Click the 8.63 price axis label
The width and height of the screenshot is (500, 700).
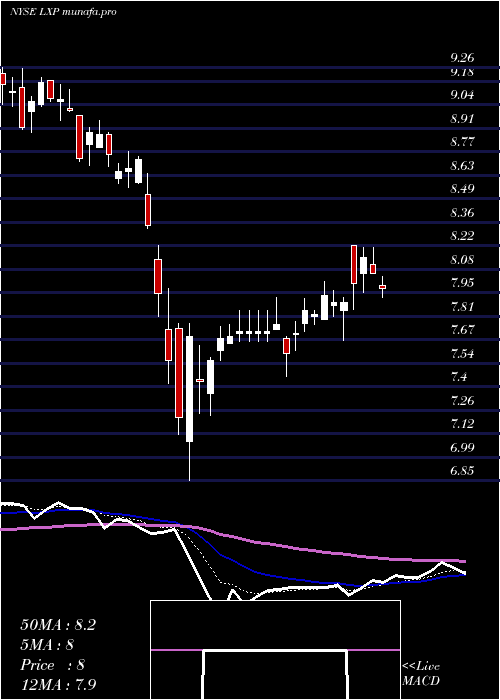pyautogui.click(x=462, y=166)
